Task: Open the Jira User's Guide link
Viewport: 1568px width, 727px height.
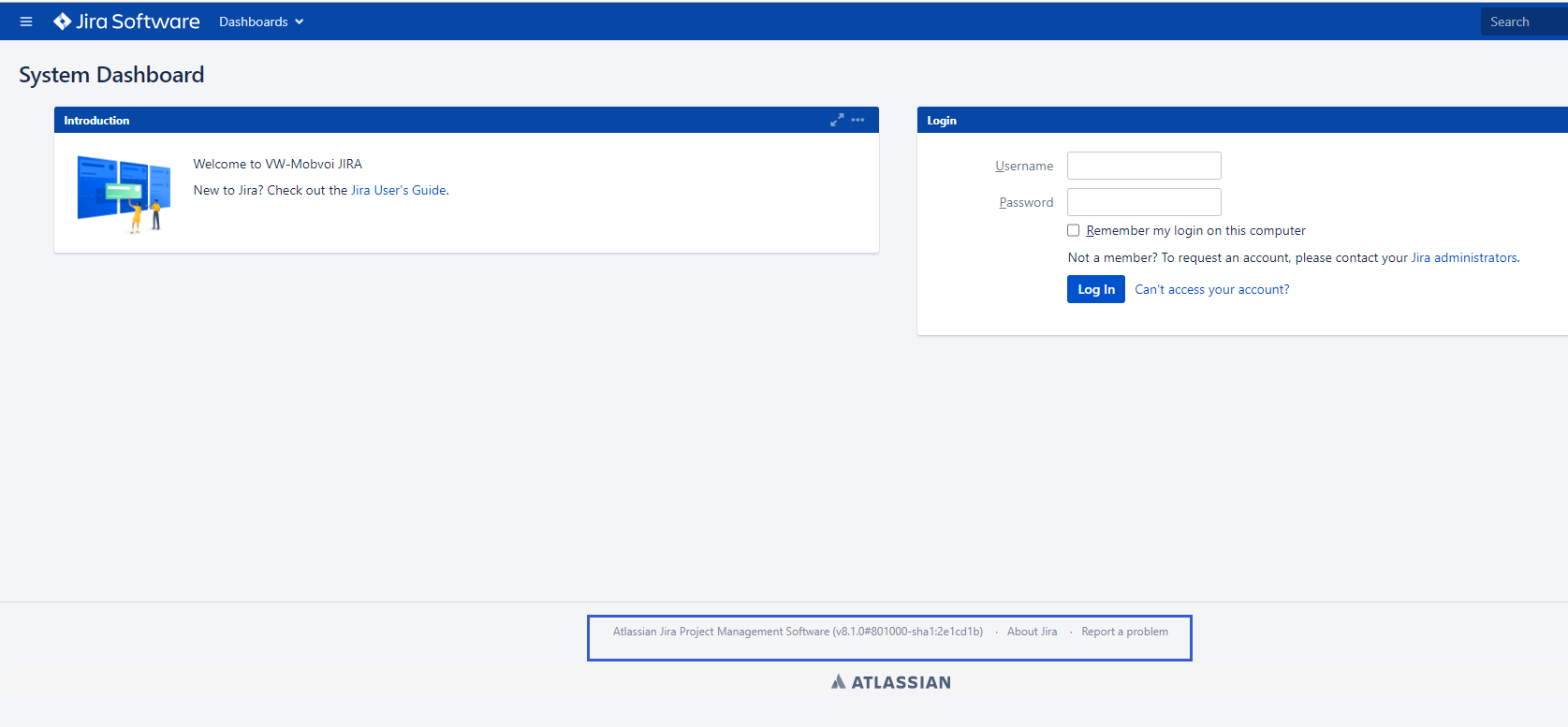Action: [398, 190]
